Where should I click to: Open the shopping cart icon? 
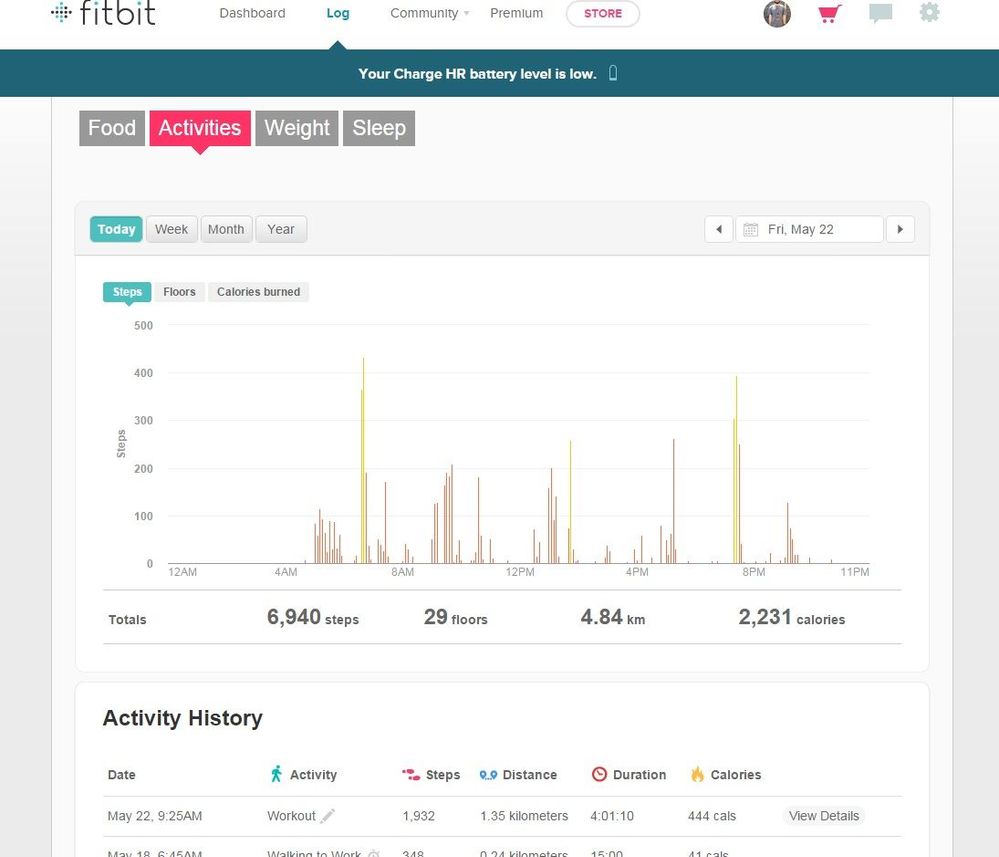(x=828, y=14)
